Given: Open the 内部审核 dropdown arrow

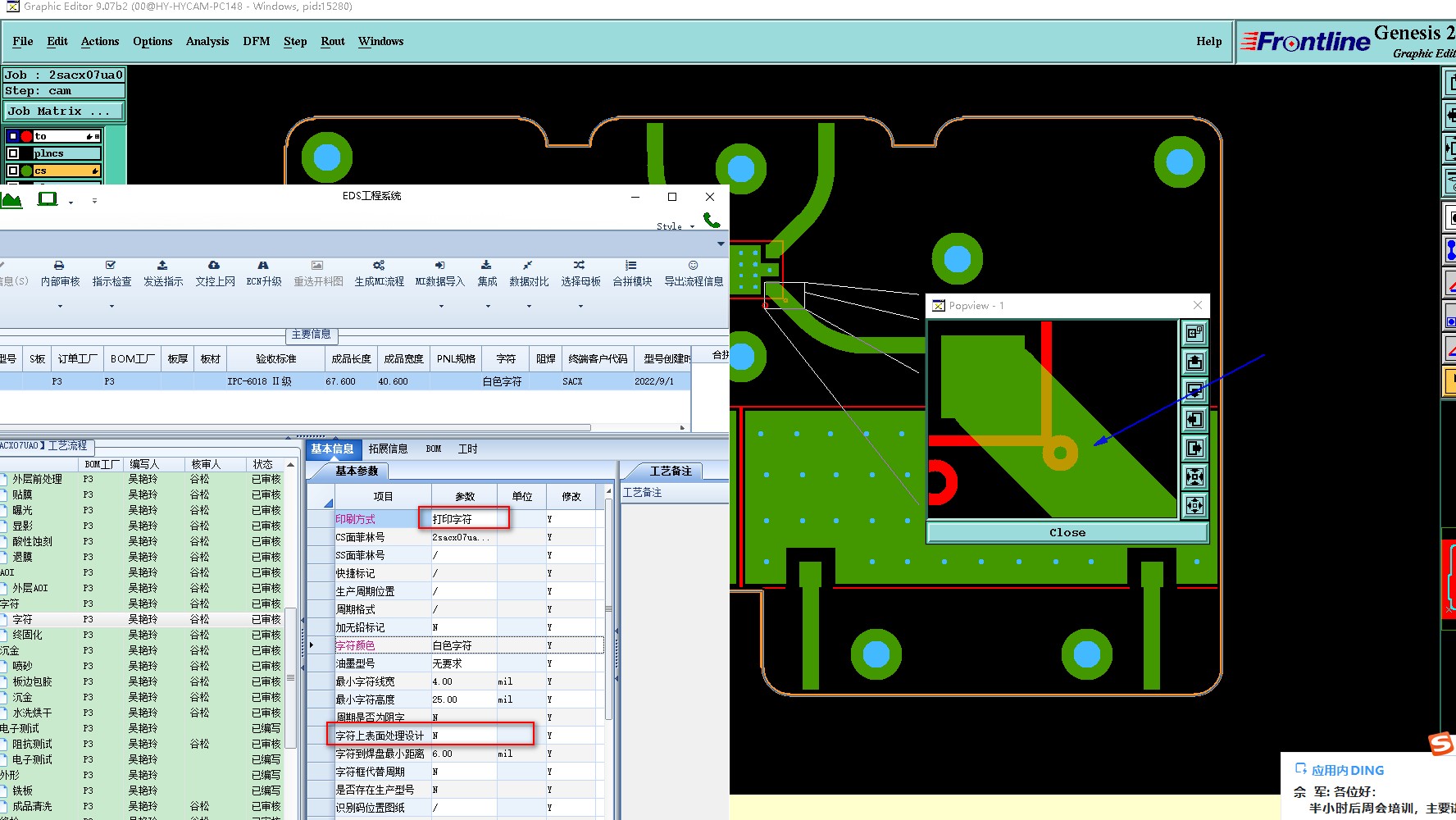Looking at the screenshot, I should [60, 306].
